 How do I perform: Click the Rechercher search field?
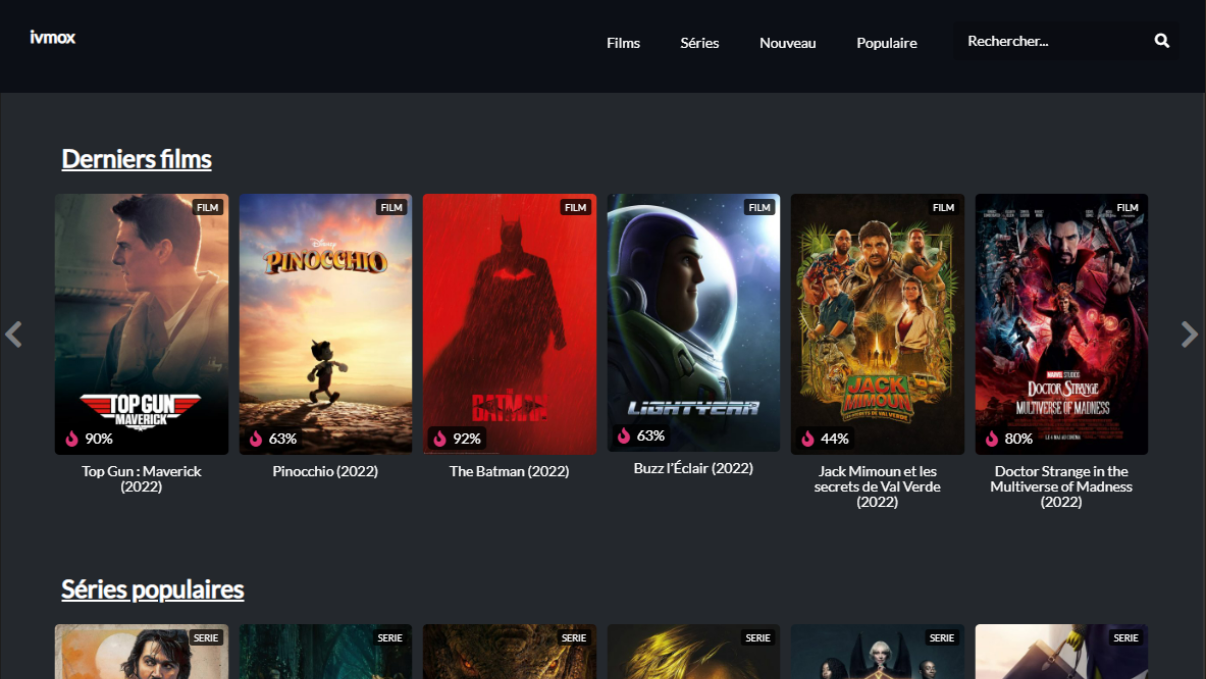tap(1050, 41)
